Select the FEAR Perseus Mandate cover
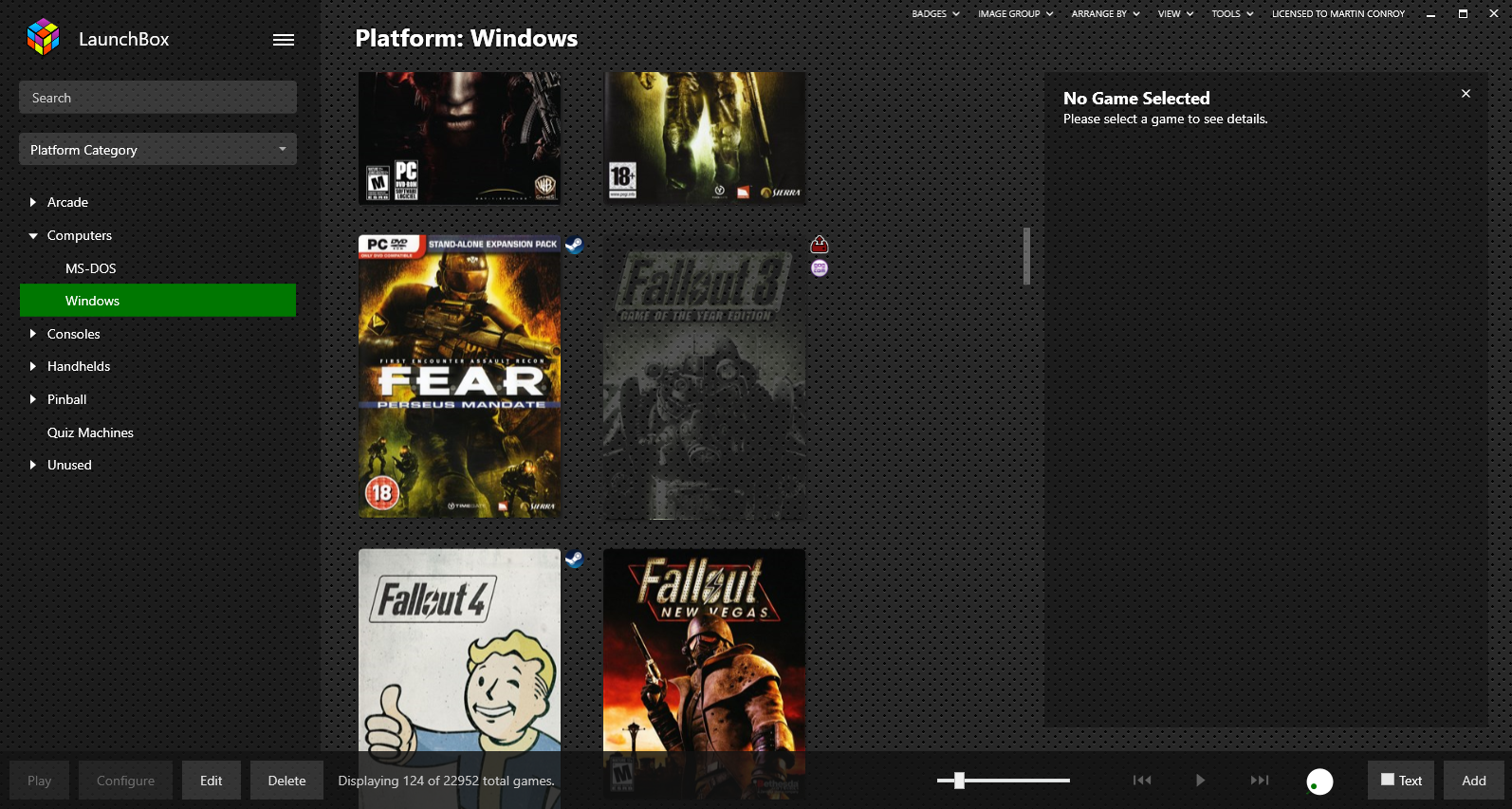1512x809 pixels. pyautogui.click(x=459, y=377)
